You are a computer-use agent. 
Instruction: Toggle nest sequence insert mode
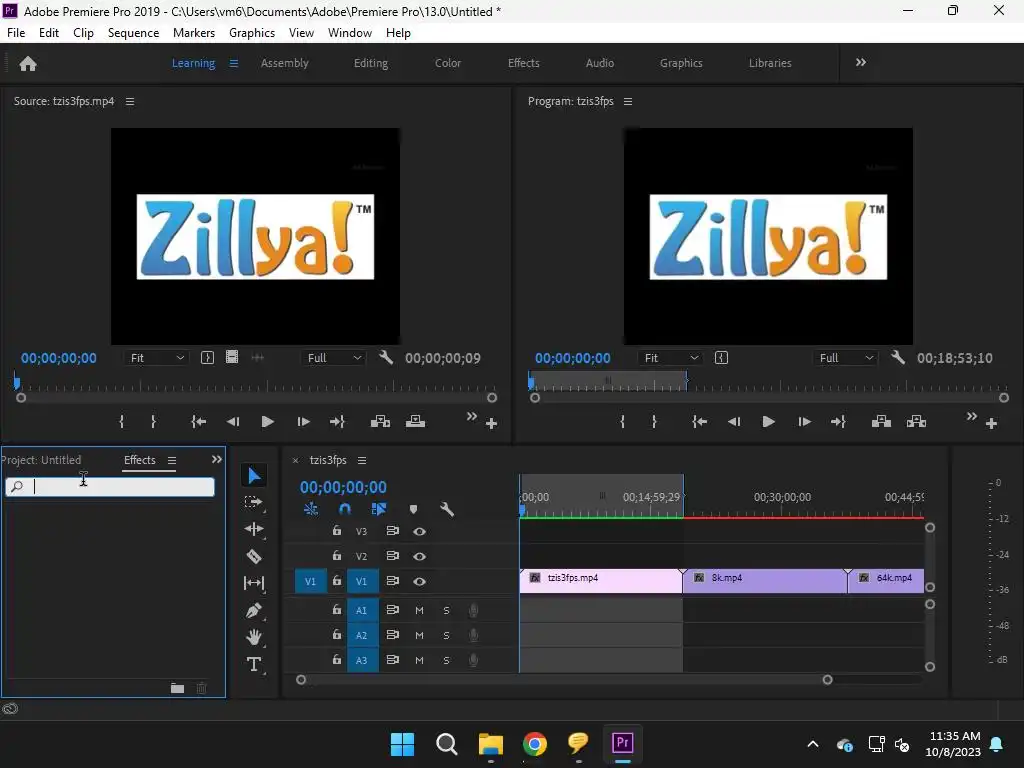311,509
